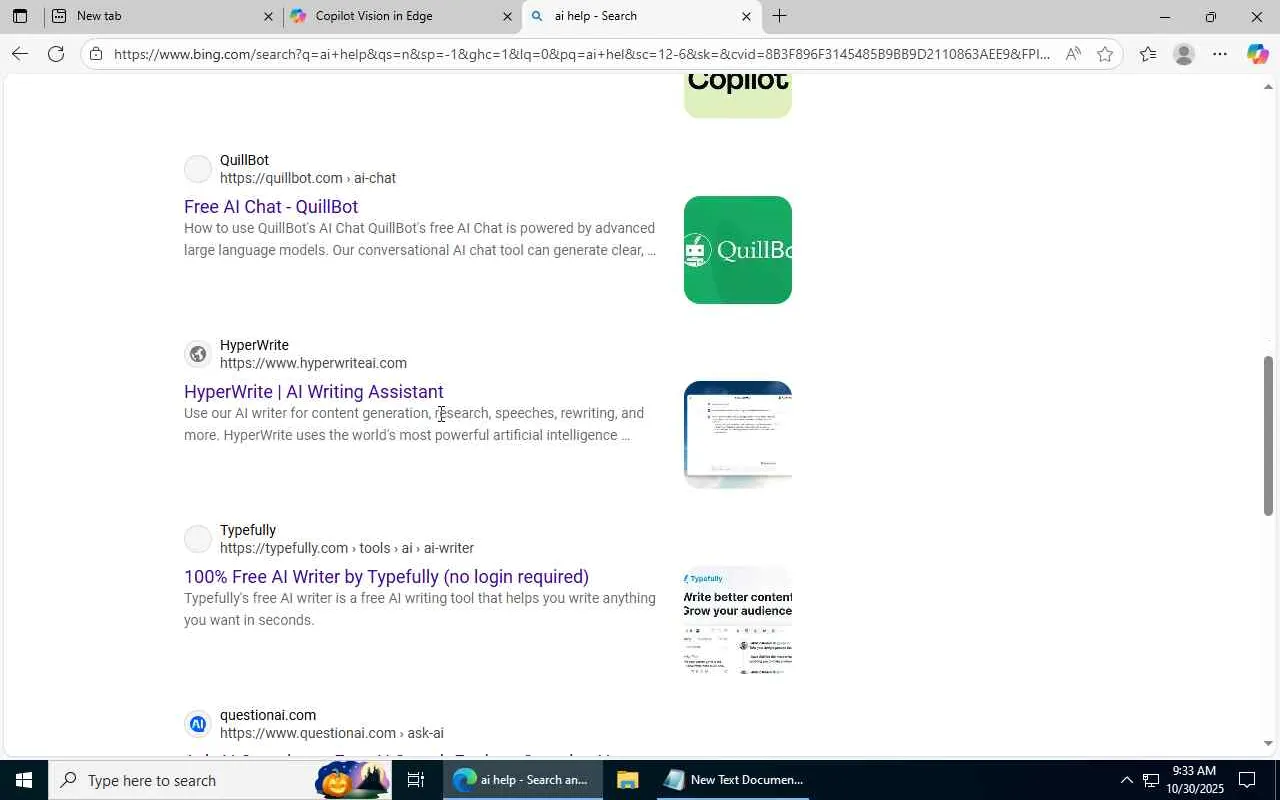Open the taskbar clock and date
Image resolution: width=1280 pixels, height=800 pixels.
coord(1194,780)
